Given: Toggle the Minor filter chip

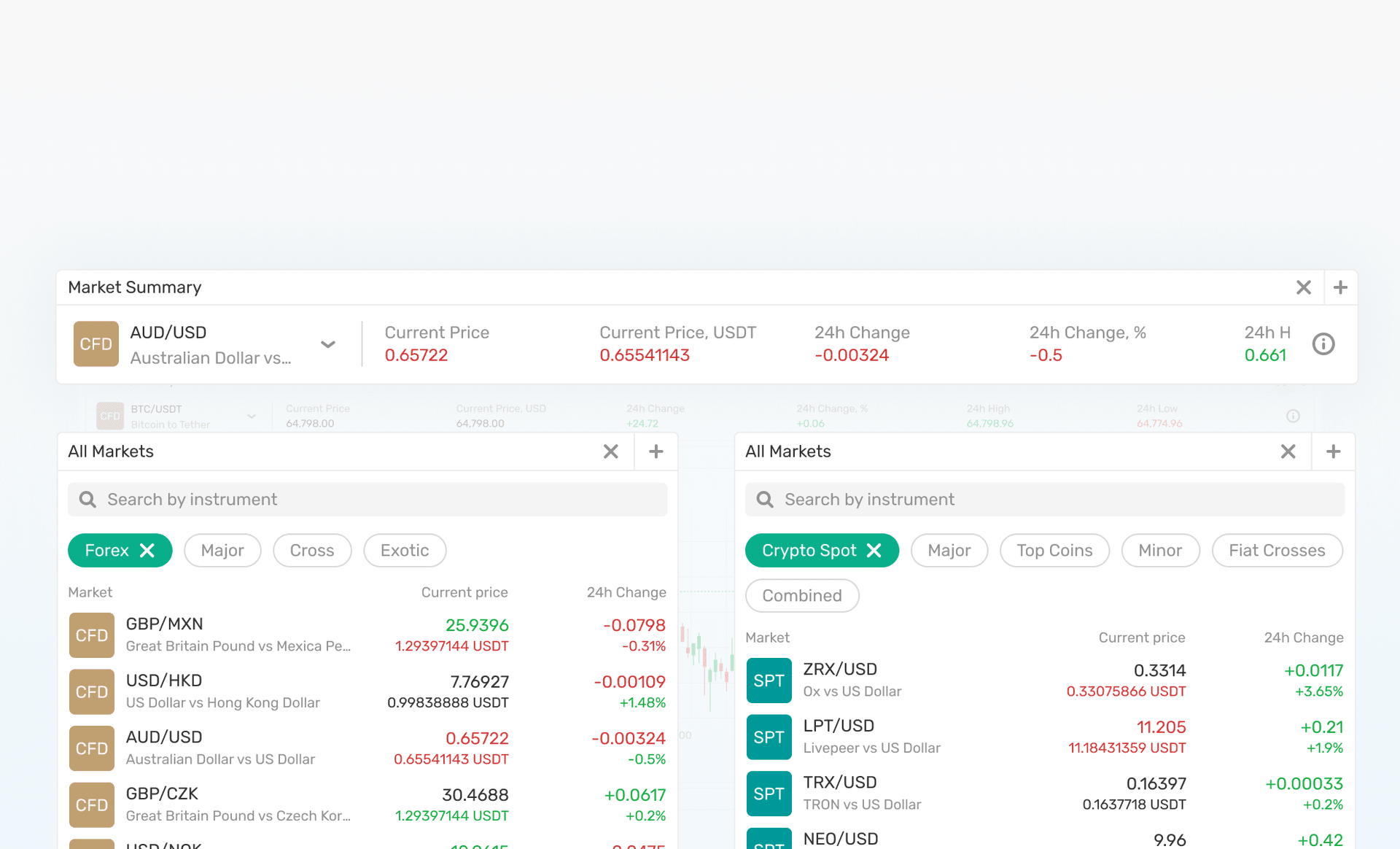Looking at the screenshot, I should (1160, 551).
